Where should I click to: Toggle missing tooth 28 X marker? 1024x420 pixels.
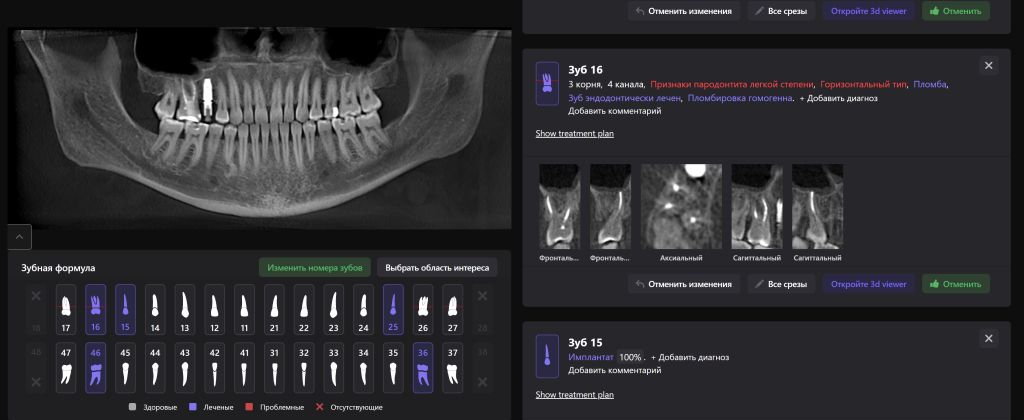[482, 297]
